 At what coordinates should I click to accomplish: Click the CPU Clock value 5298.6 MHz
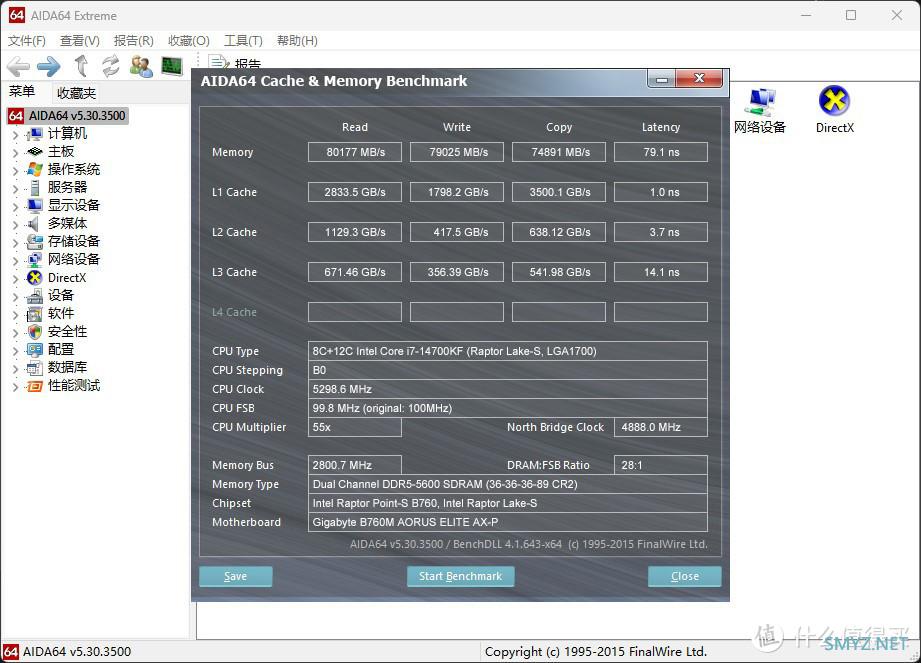point(507,389)
